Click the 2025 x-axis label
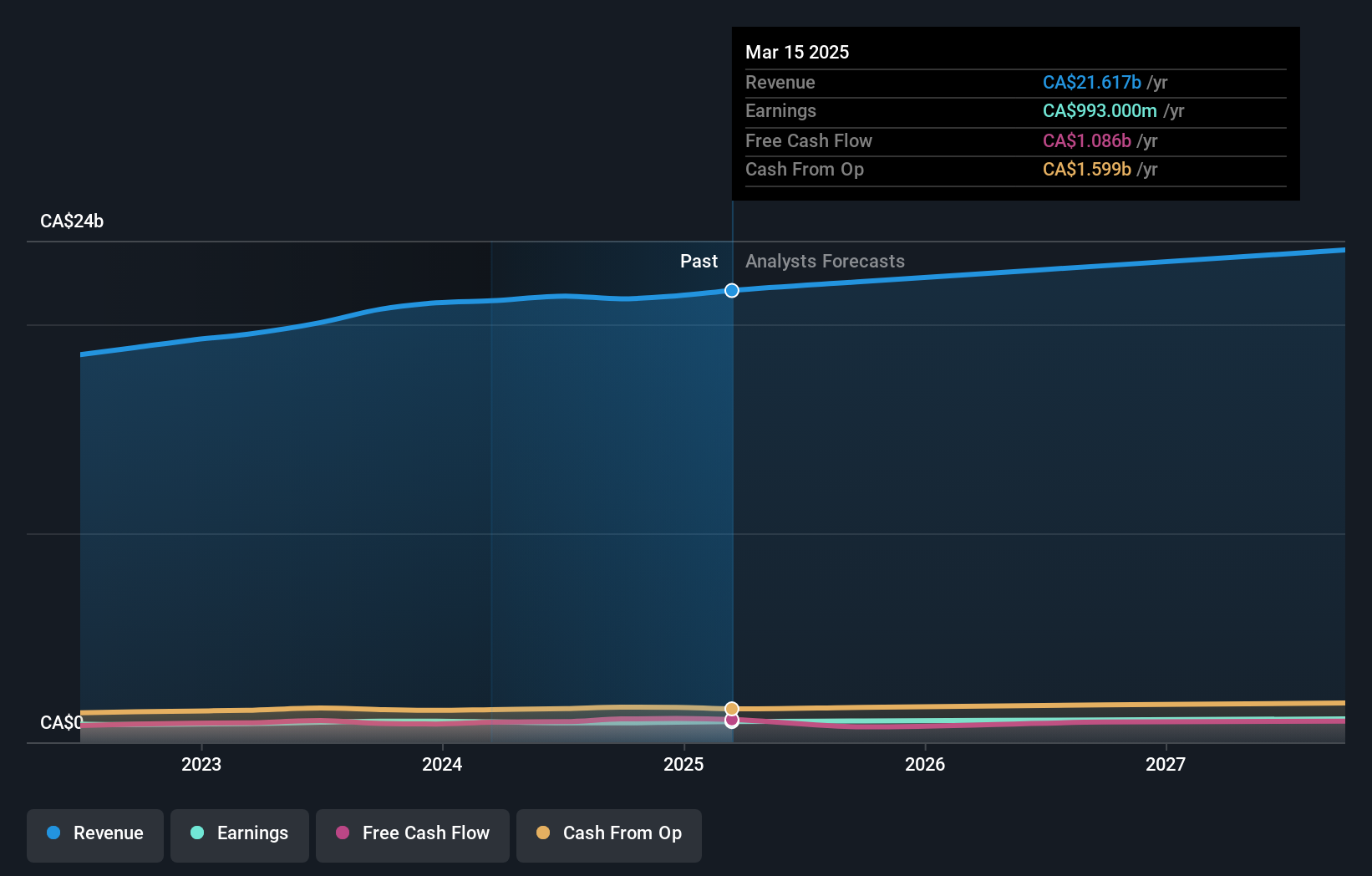 683,764
